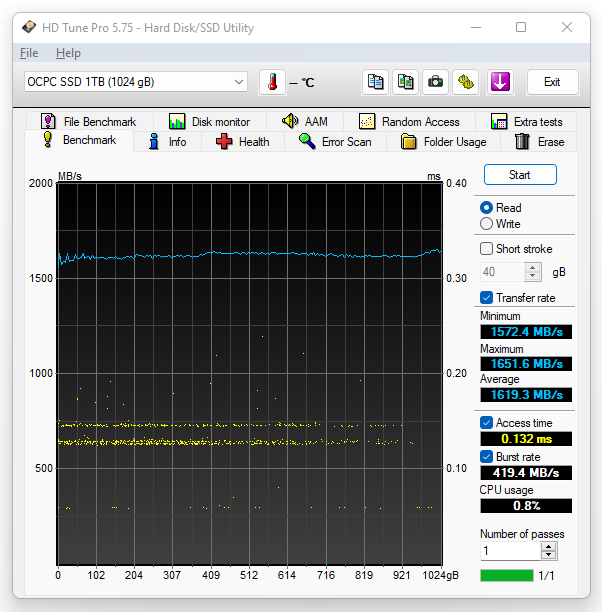Click the Error Scan magnifier icon
The height and width of the screenshot is (612, 602).
tap(307, 141)
